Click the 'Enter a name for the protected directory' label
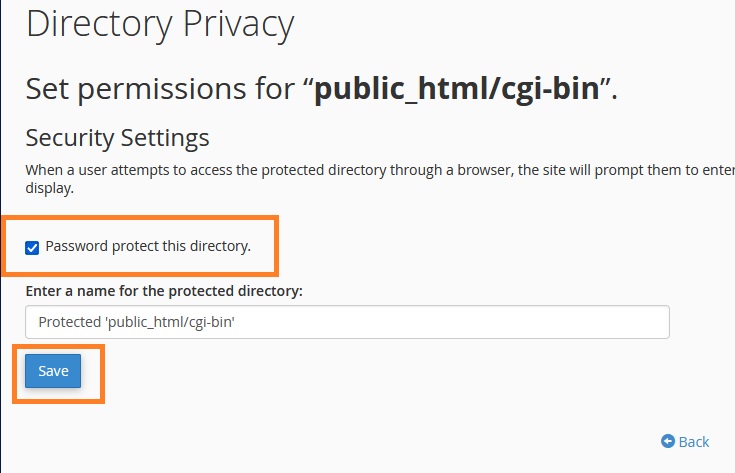Image resolution: width=735 pixels, height=473 pixels. (164, 291)
